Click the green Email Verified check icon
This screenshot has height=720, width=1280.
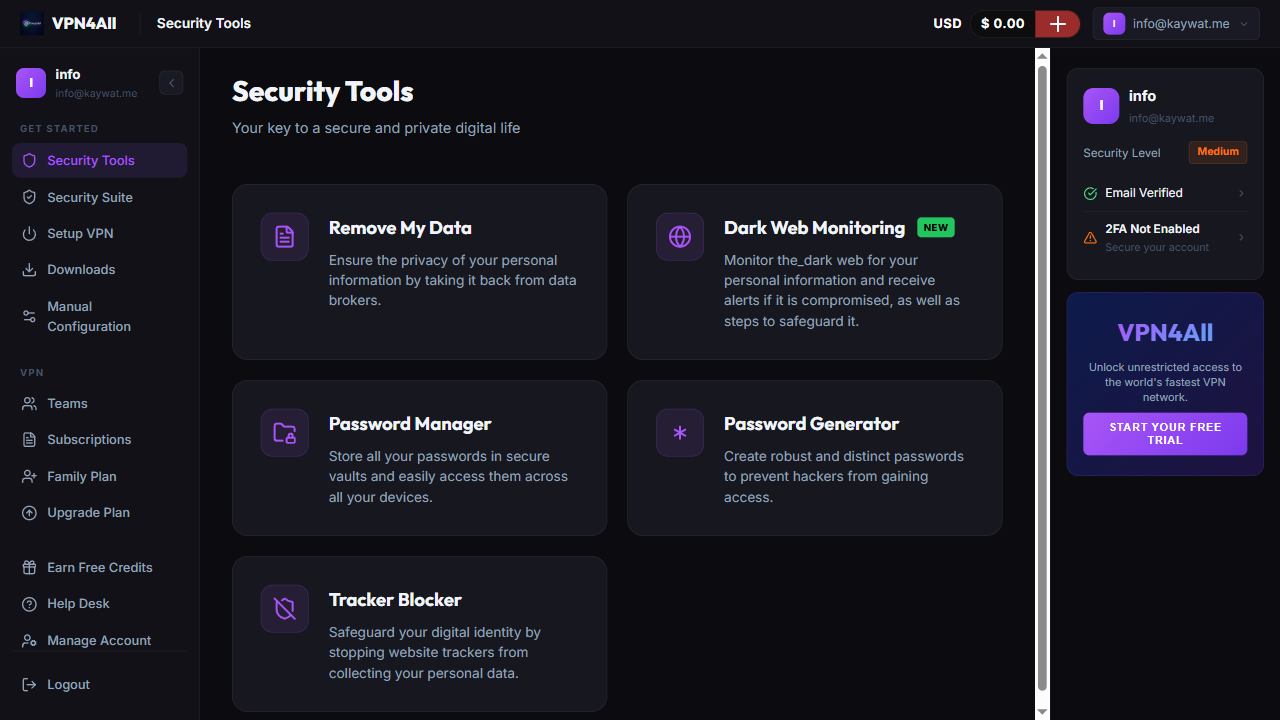click(x=1090, y=193)
